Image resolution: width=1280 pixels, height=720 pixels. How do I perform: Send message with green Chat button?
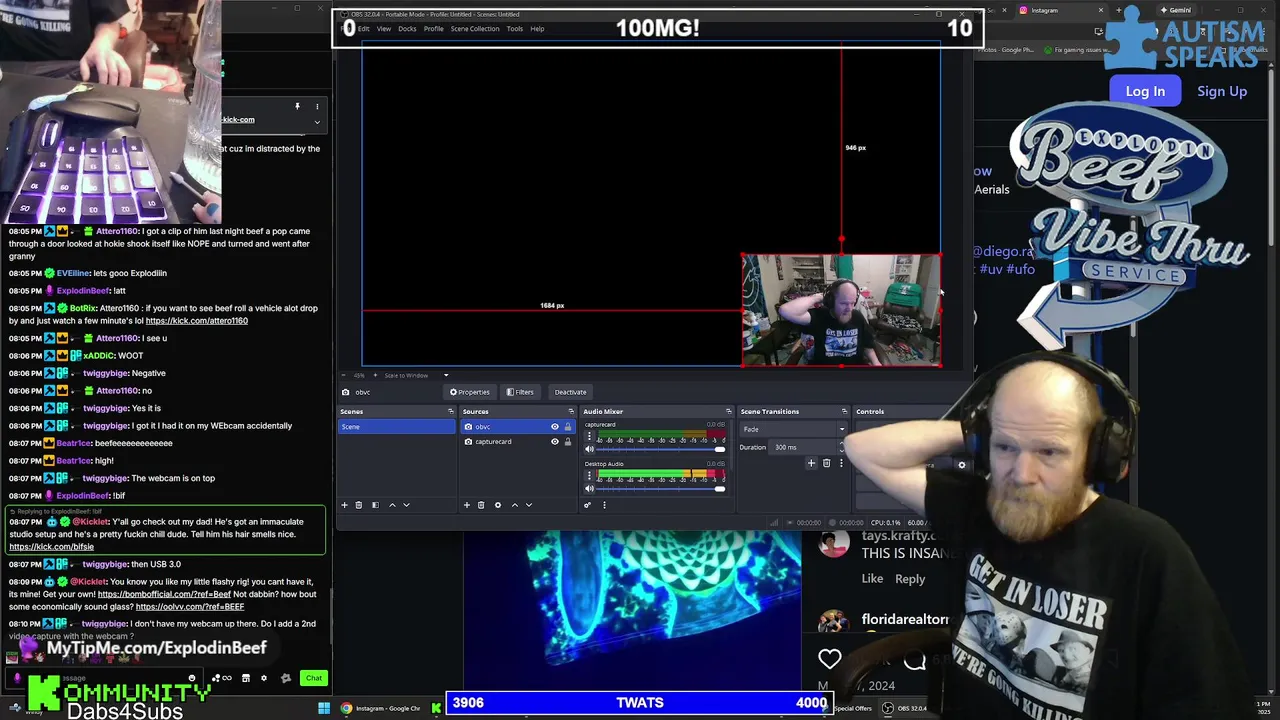314,678
